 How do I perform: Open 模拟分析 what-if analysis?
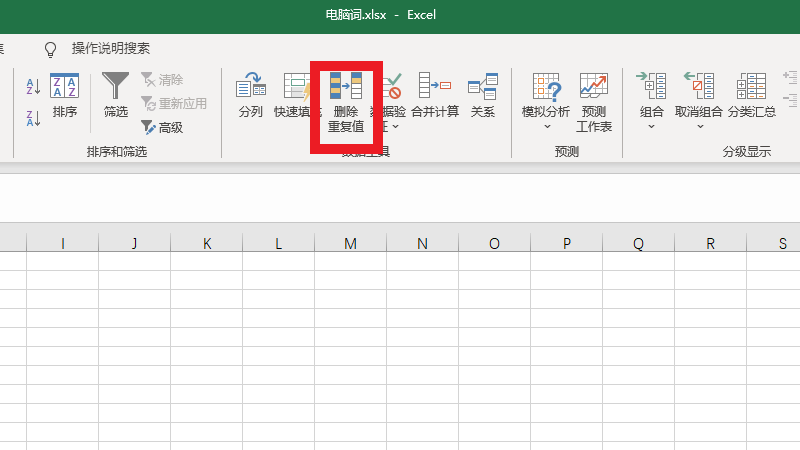point(546,96)
